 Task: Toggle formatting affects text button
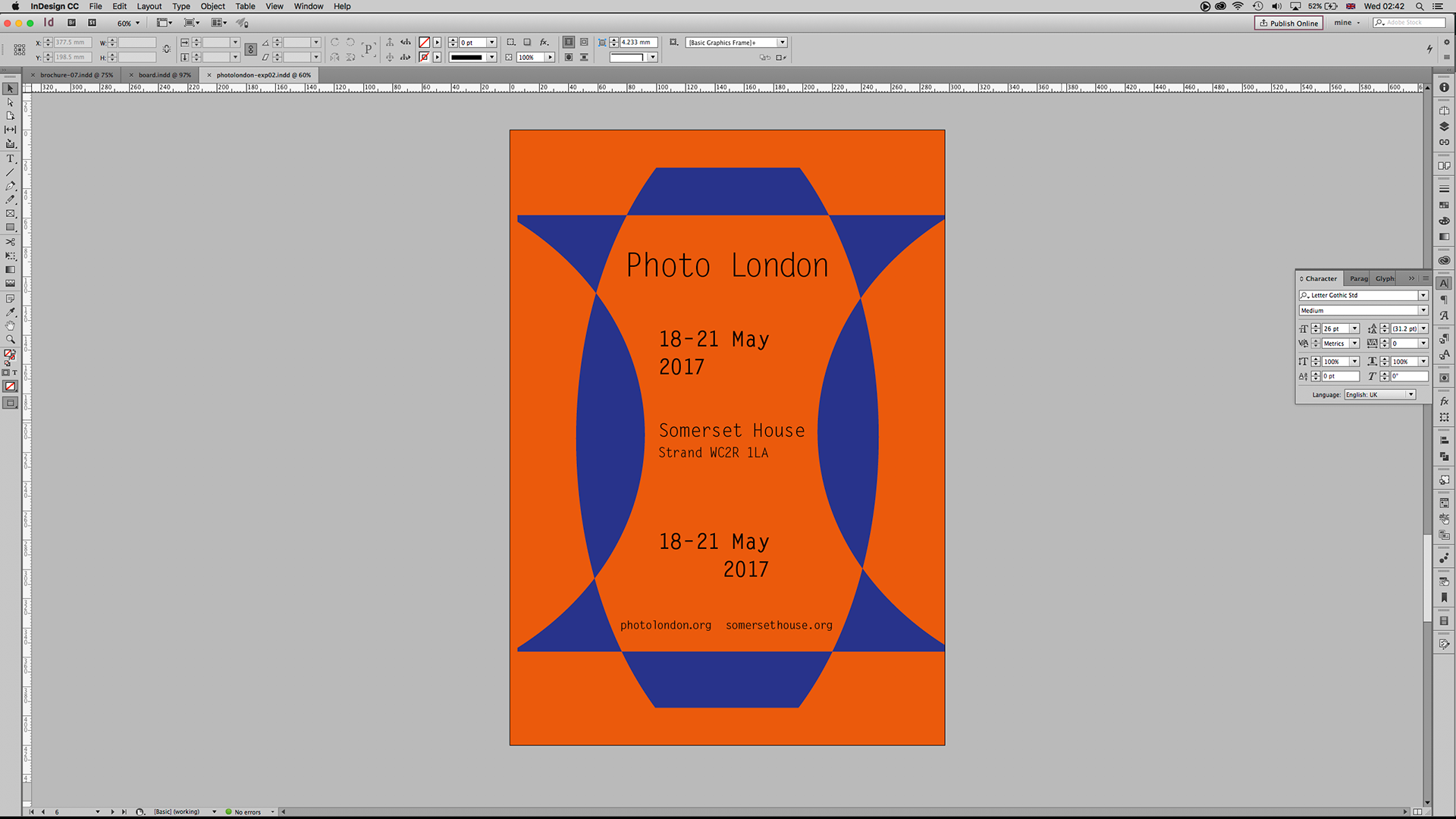(14, 372)
